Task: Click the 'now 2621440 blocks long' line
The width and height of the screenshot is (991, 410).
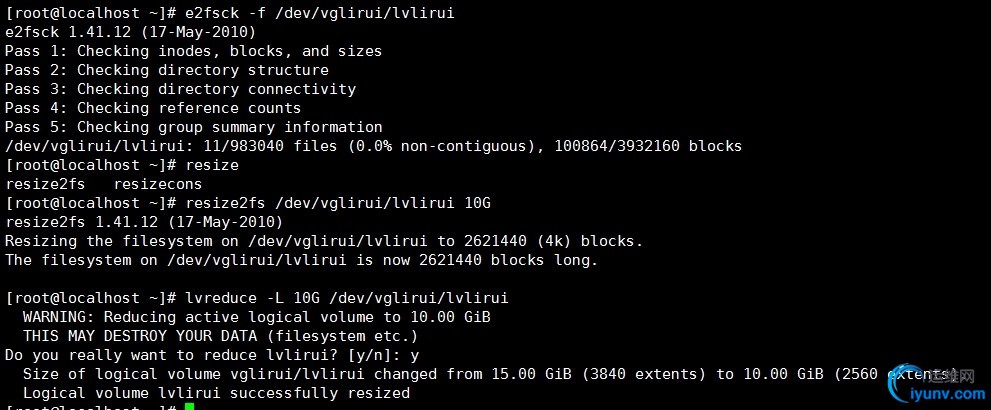Action: 301,260
